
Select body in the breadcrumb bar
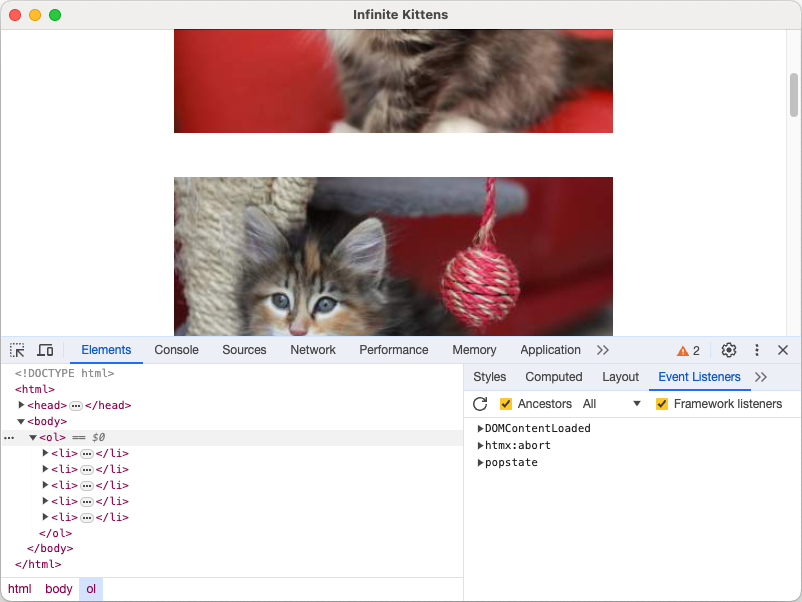coord(58,589)
